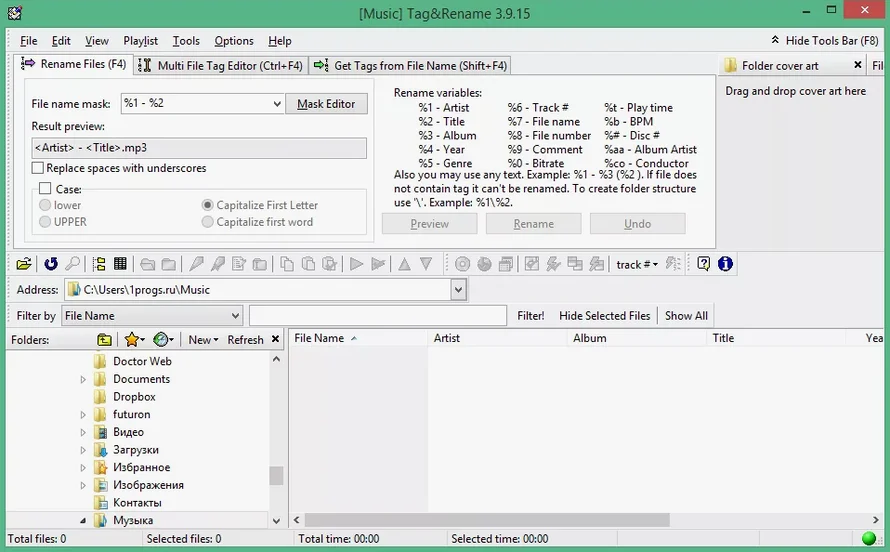Open the question mark help icon

tap(703, 264)
